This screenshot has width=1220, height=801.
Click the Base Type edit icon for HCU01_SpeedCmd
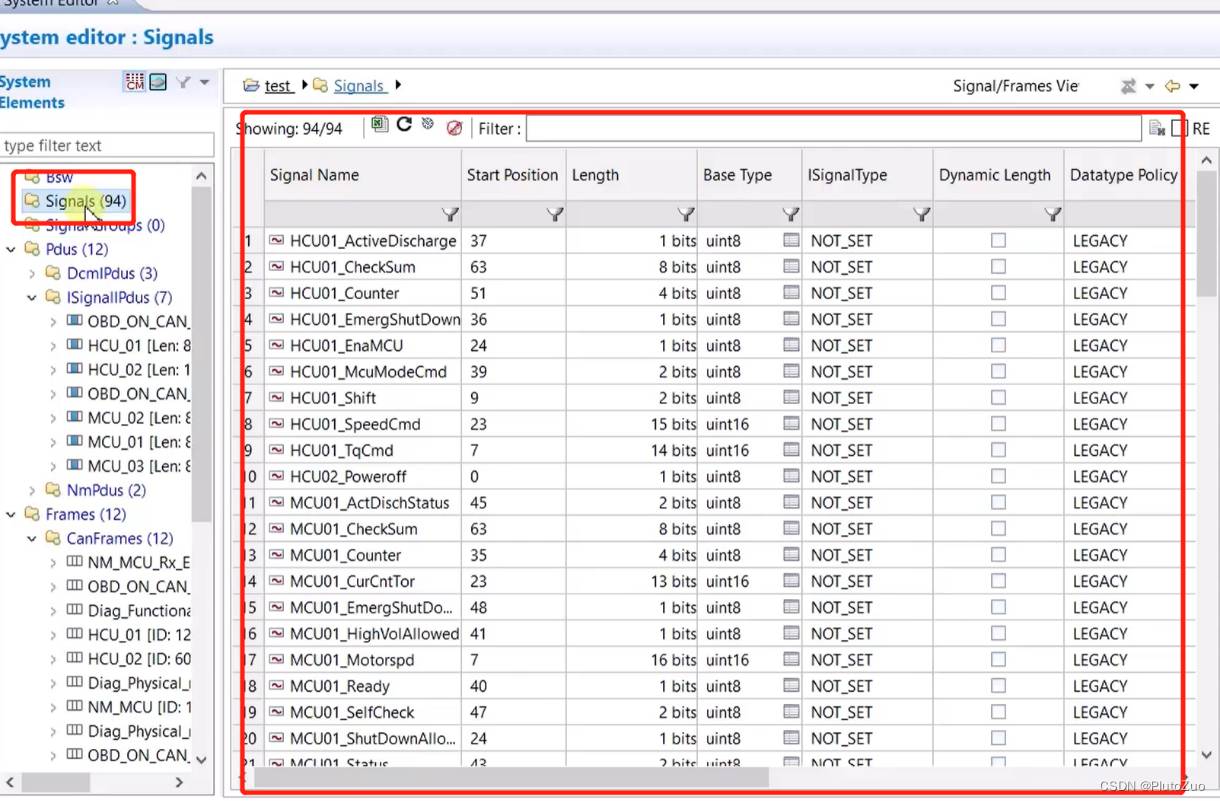pos(791,424)
